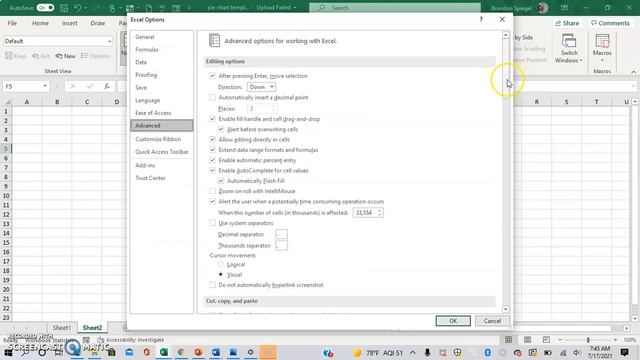Click the Share button in Excel ribbon
The width and height of the screenshot is (640, 360).
point(567,23)
